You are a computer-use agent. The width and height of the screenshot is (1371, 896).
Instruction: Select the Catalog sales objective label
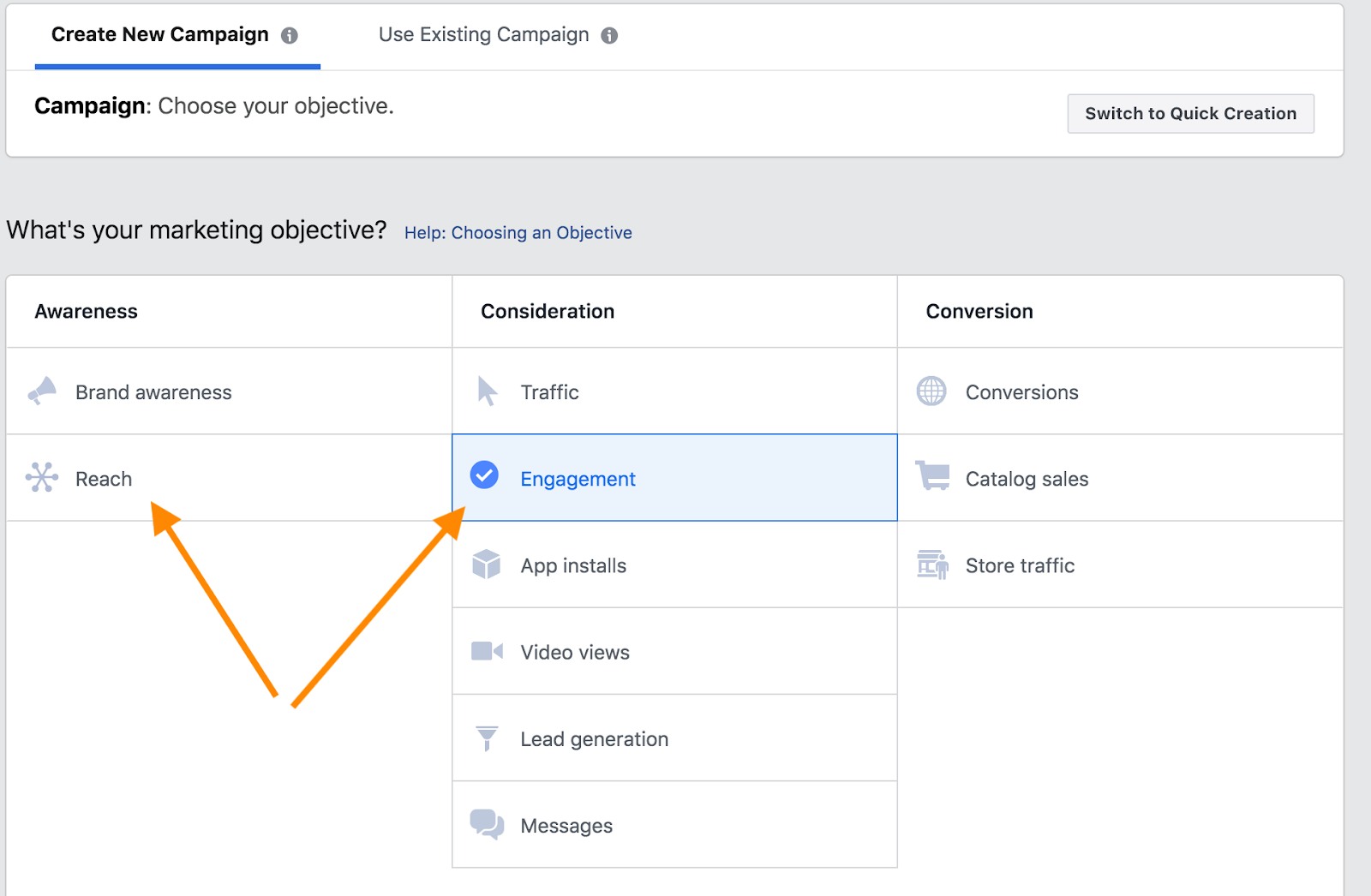[x=1027, y=479]
